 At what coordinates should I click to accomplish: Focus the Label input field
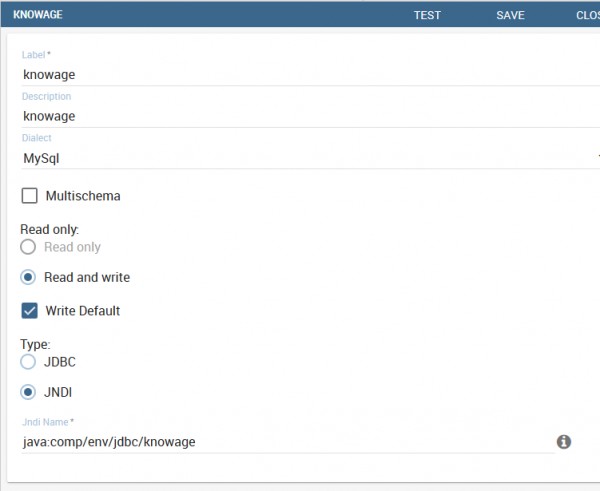(311, 74)
